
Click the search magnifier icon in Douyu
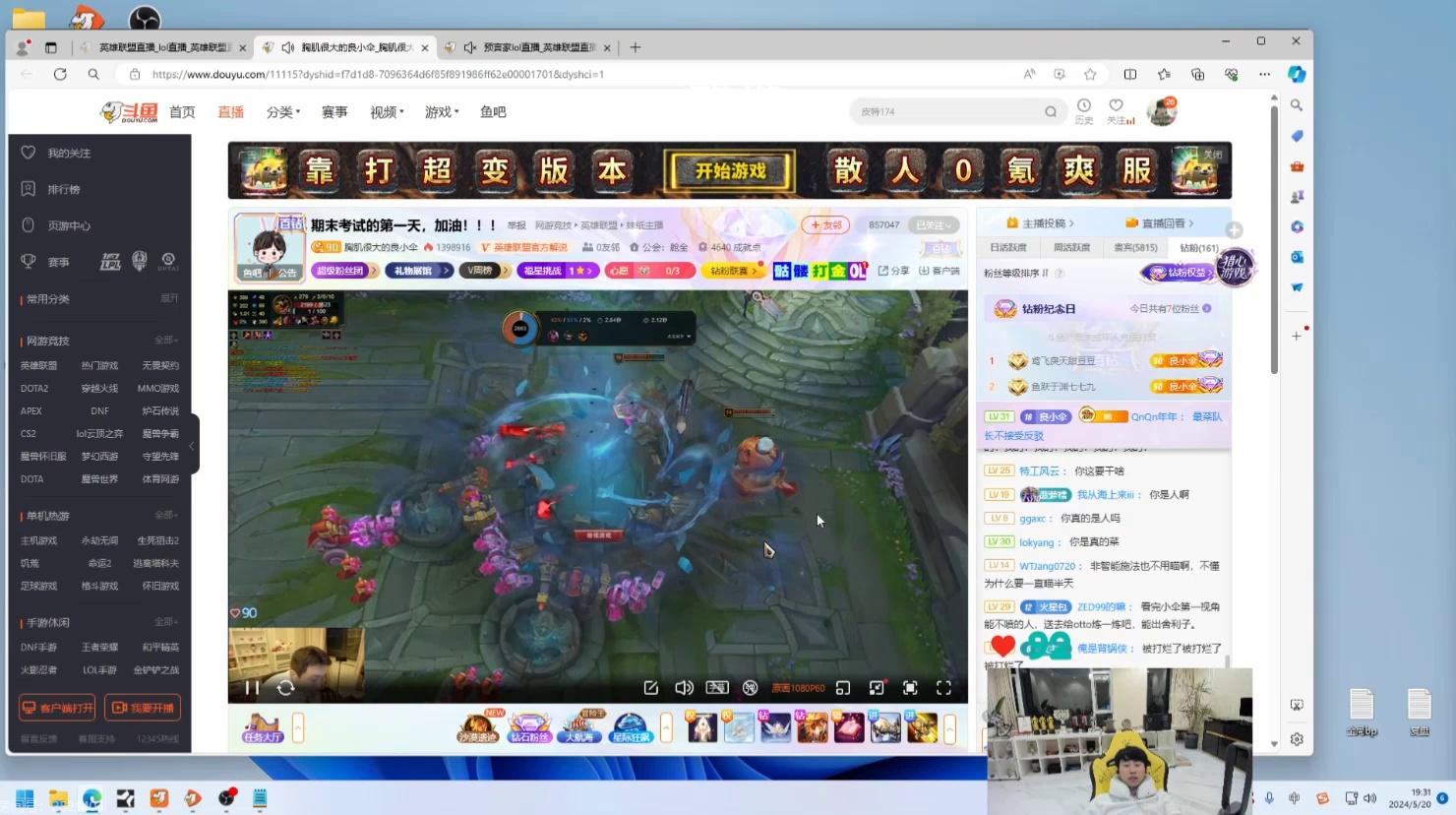point(1051,112)
